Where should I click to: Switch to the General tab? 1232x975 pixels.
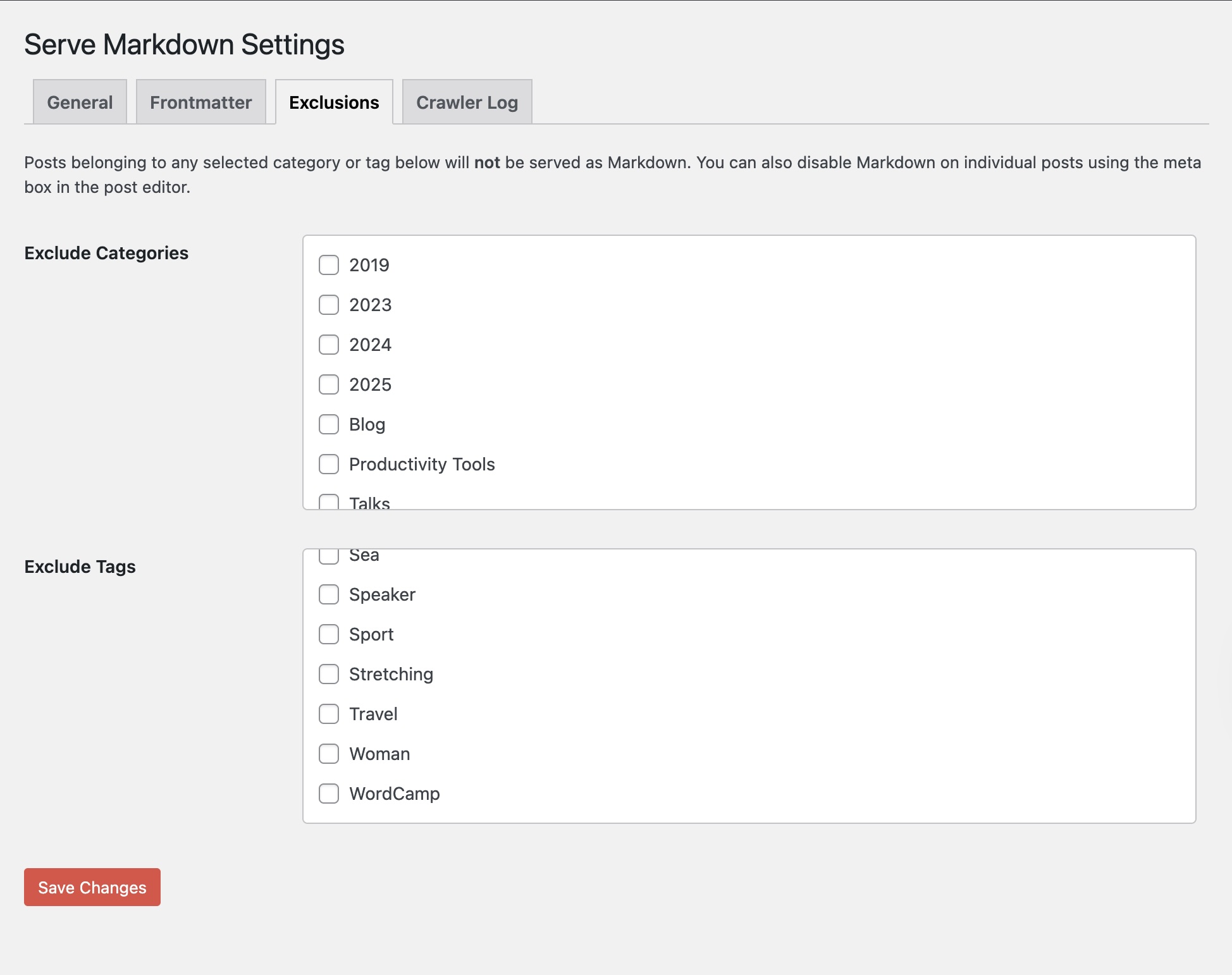(x=79, y=102)
